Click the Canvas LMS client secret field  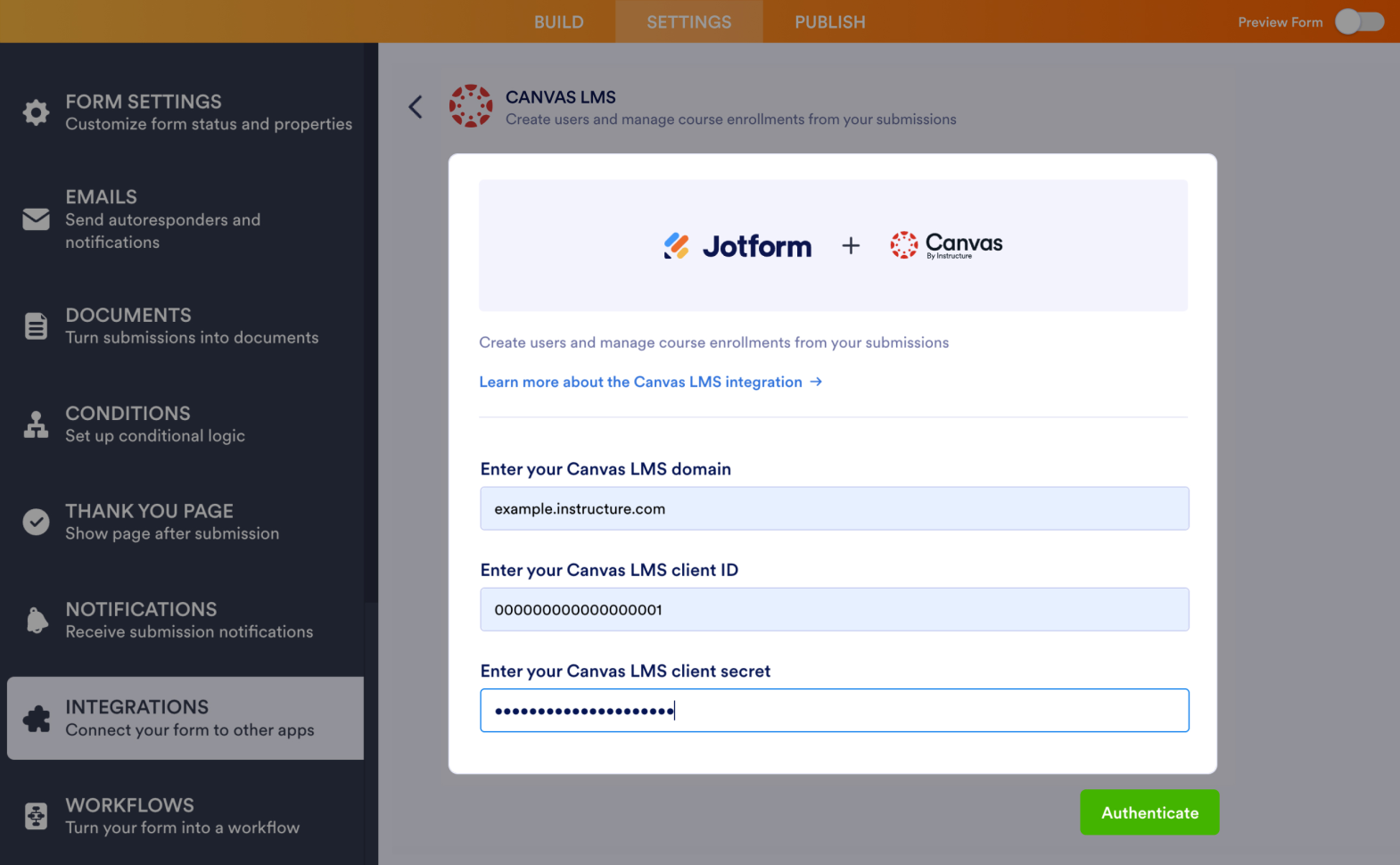pyautogui.click(x=835, y=711)
